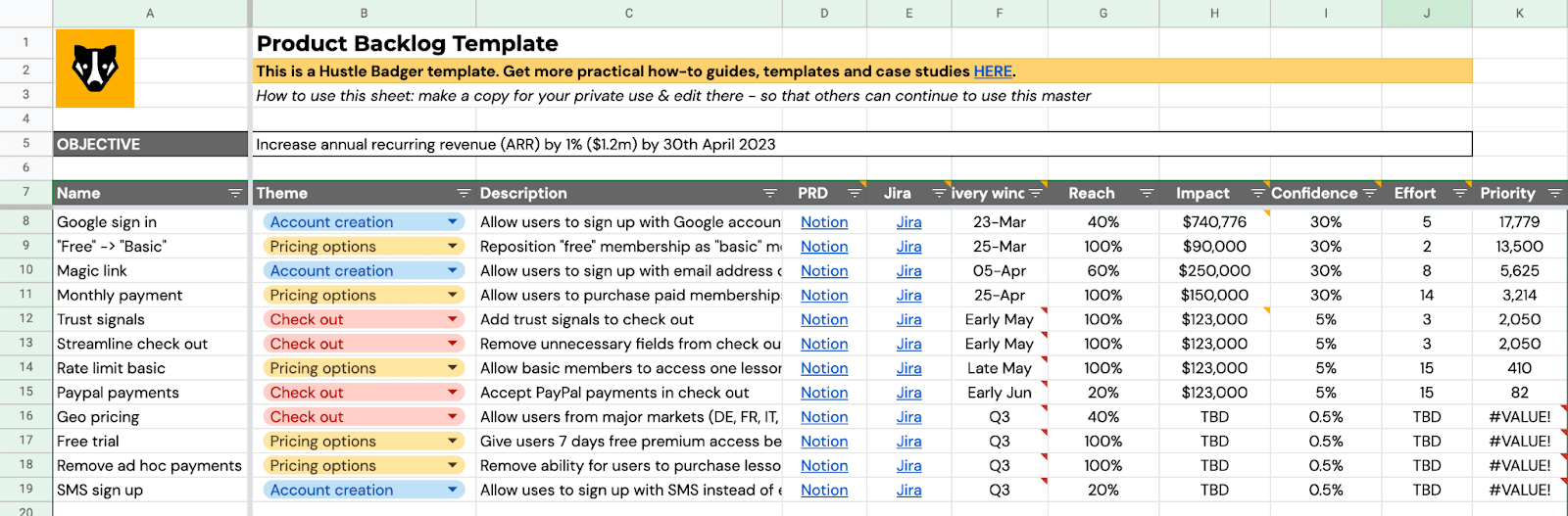The height and width of the screenshot is (516, 1568).
Task: Click filter icon on Reach column header
Action: (1146, 194)
